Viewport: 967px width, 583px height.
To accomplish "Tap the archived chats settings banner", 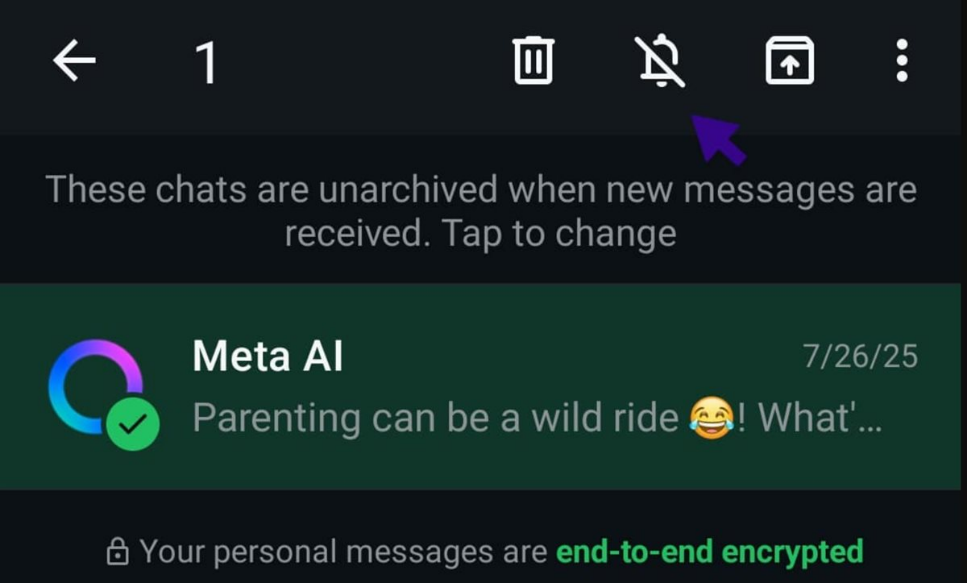I will click(x=483, y=210).
